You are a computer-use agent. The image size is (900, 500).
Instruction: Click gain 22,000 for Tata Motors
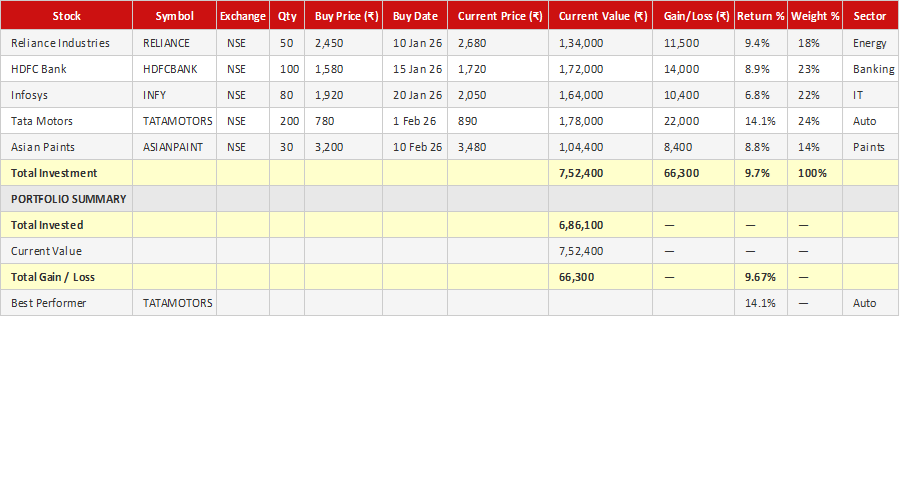pos(693,121)
